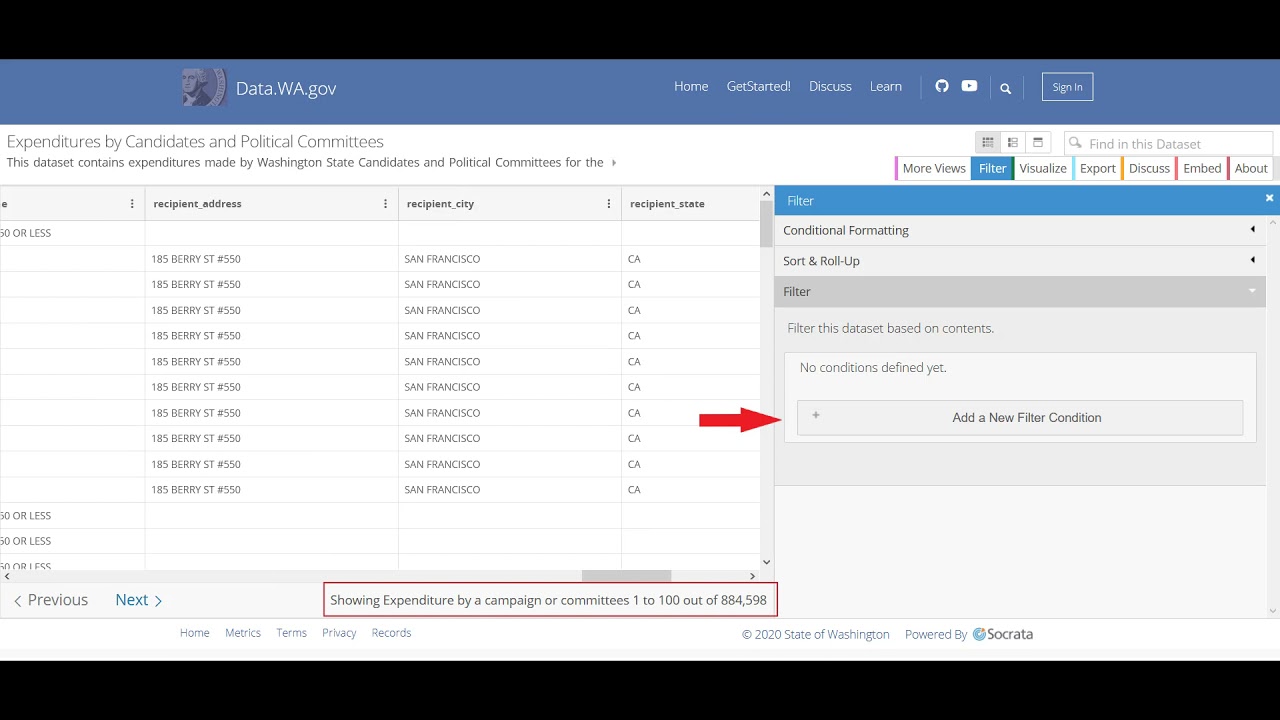
Task: Open the footer Records link
Action: click(x=391, y=633)
